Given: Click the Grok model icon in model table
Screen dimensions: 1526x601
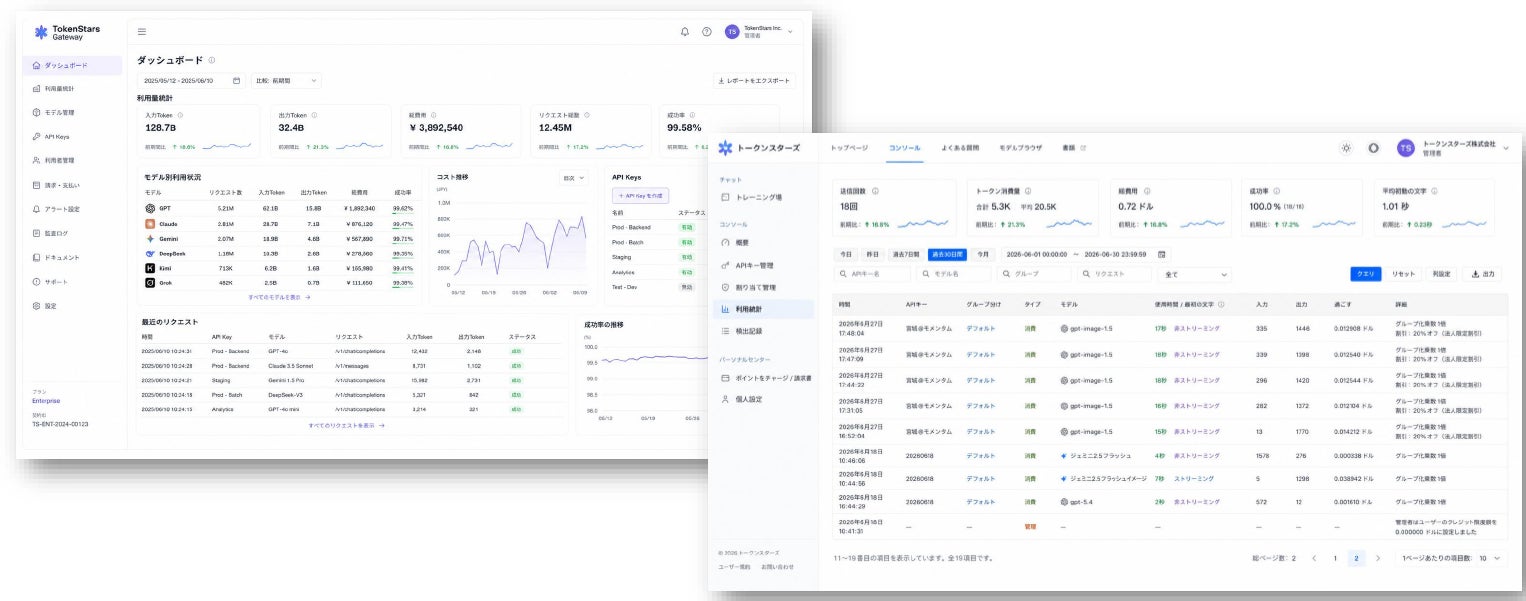Looking at the screenshot, I should (x=150, y=283).
